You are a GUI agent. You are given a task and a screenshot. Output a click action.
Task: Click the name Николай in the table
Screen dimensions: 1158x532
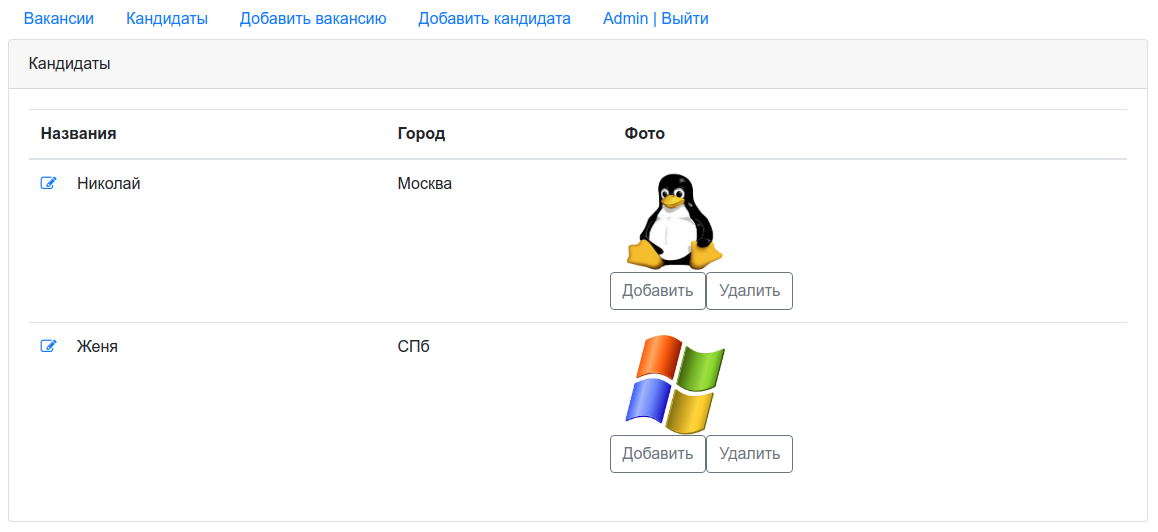[109, 183]
